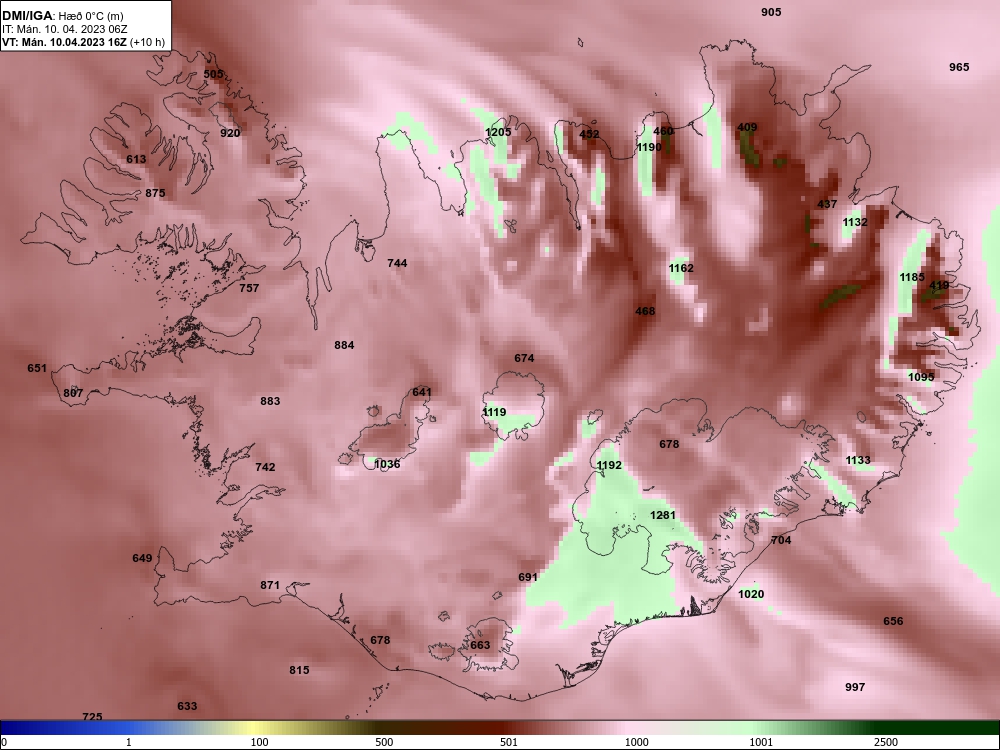
Task: Click the 641 map value
Action: point(422,392)
